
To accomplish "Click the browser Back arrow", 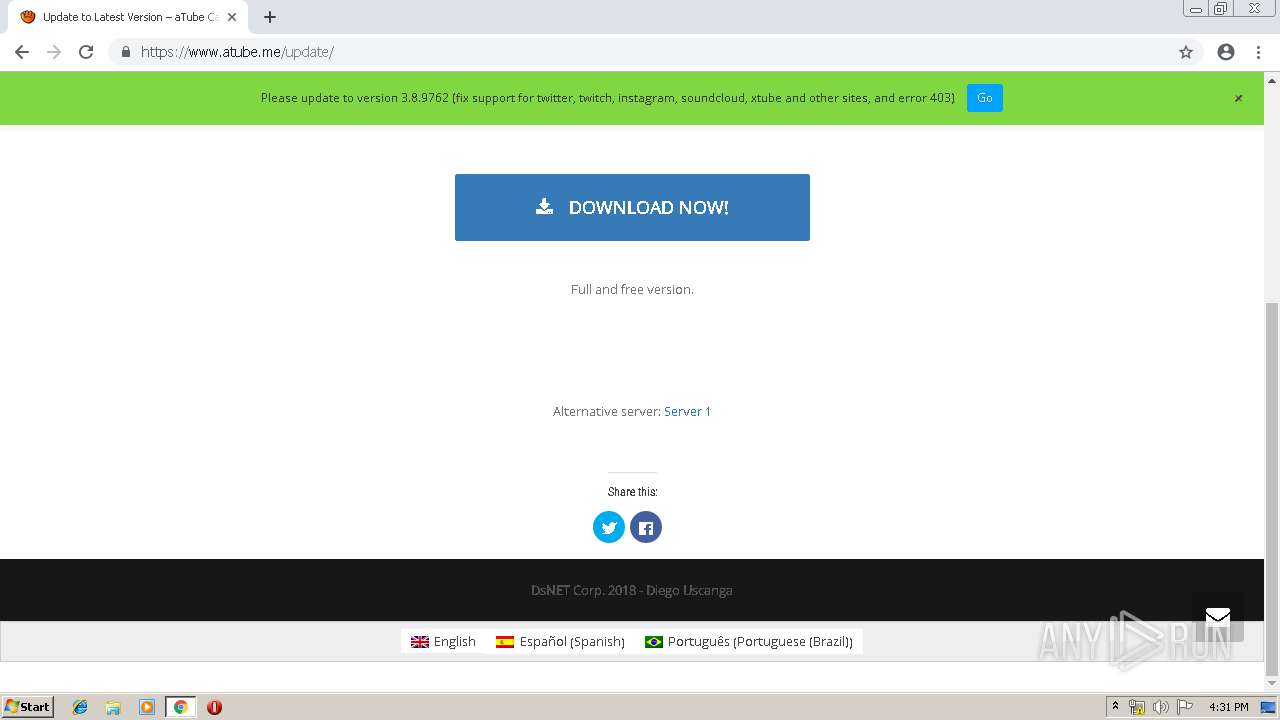I will pyautogui.click(x=22, y=52).
